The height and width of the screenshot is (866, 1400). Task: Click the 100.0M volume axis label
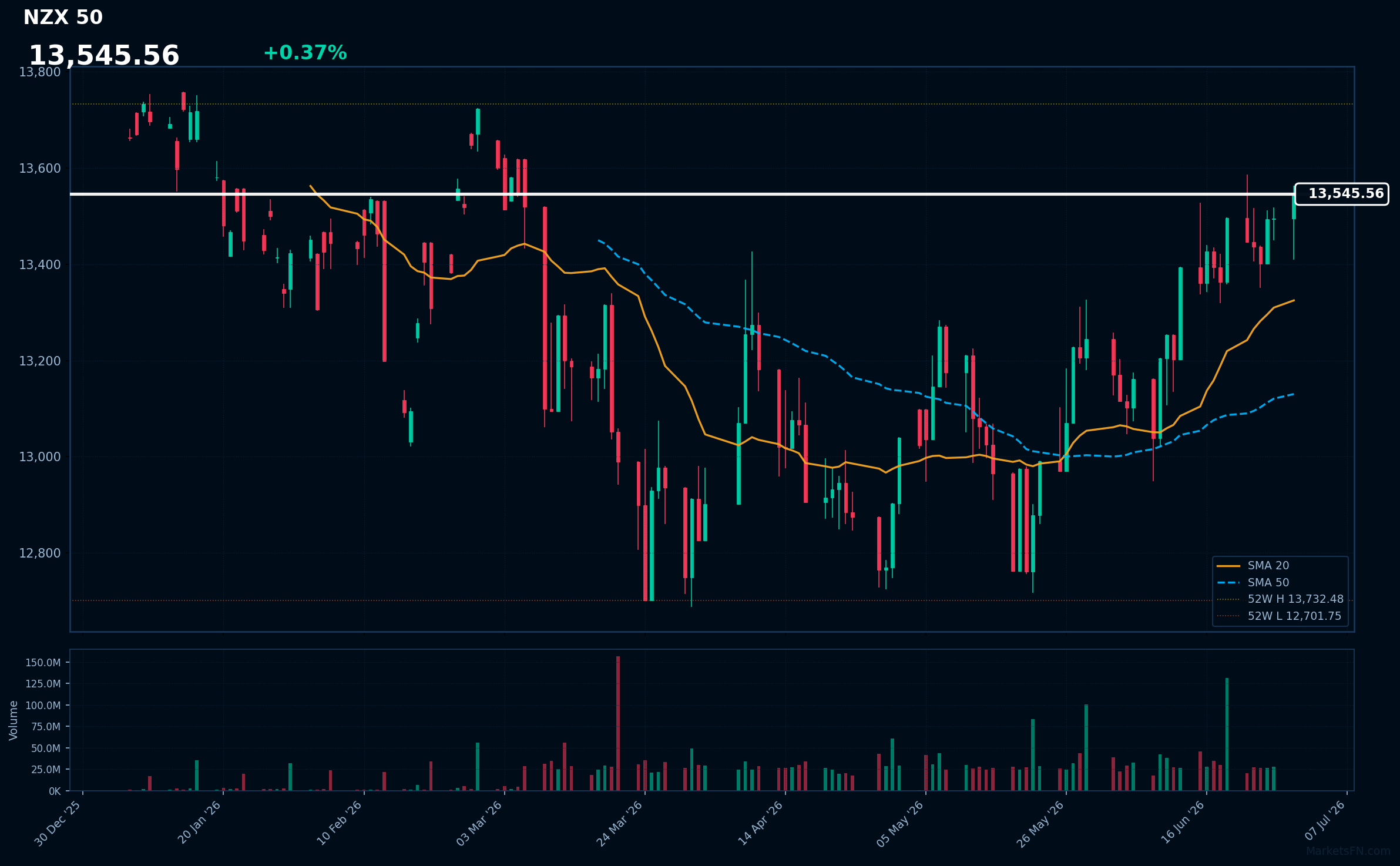43,706
